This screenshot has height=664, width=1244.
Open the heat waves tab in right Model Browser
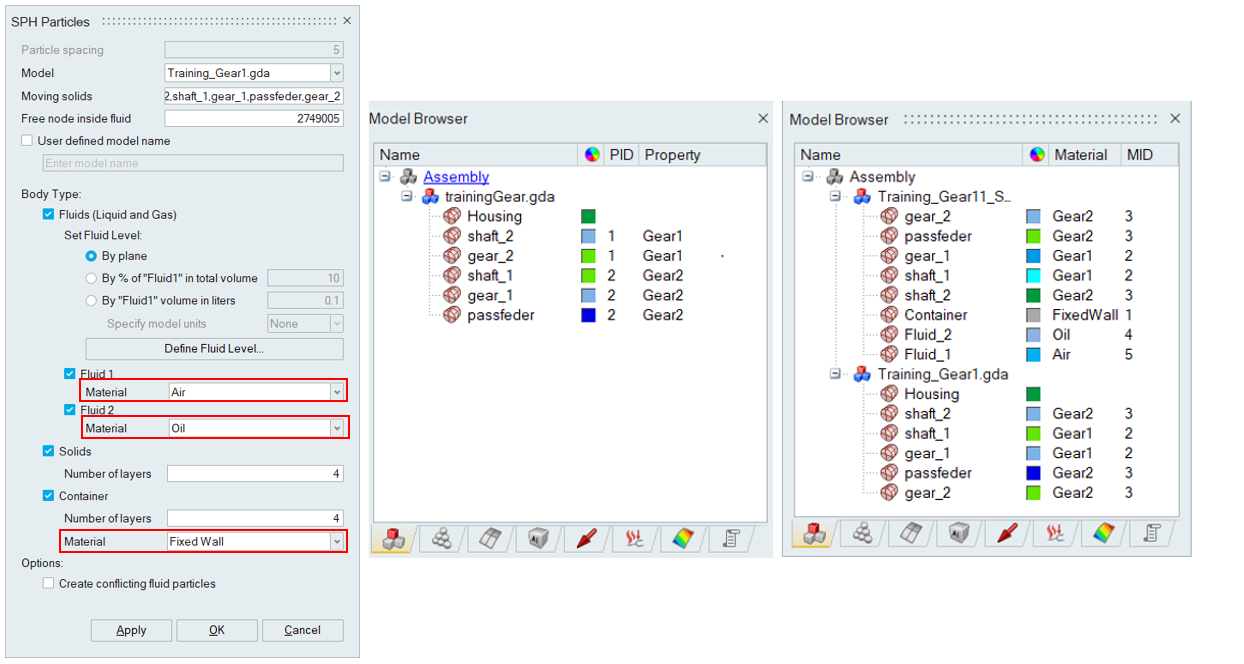click(x=1054, y=533)
